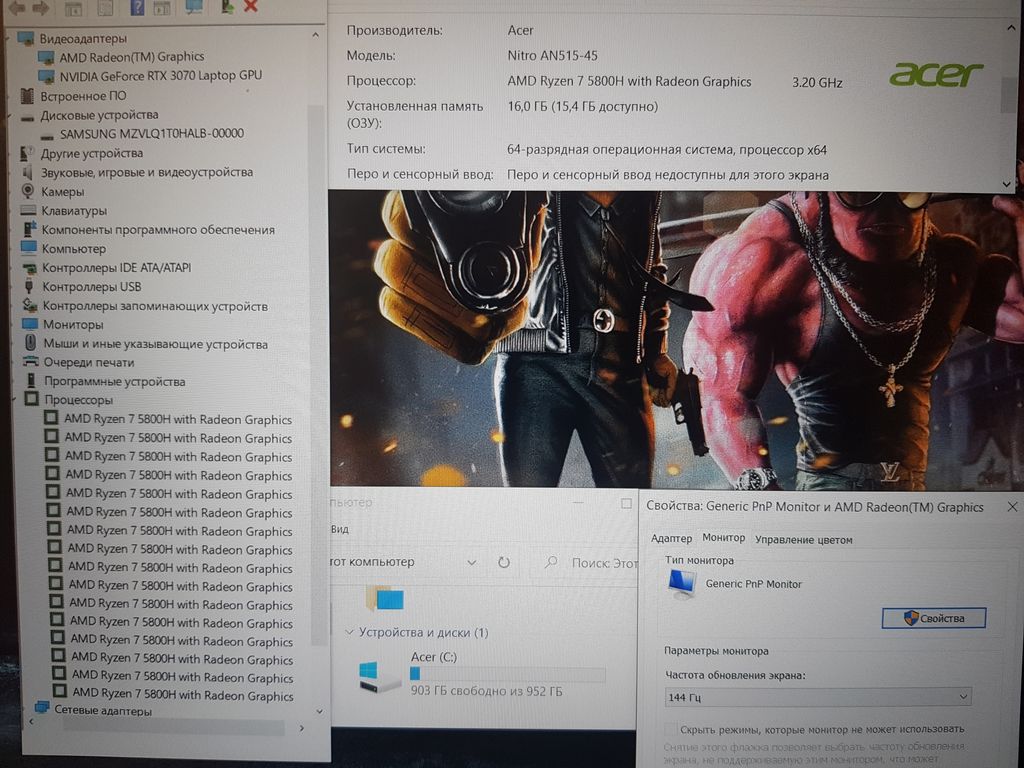1024x768 pixels.
Task: Click the system info window scroll up arrow
Action: coord(1011,28)
